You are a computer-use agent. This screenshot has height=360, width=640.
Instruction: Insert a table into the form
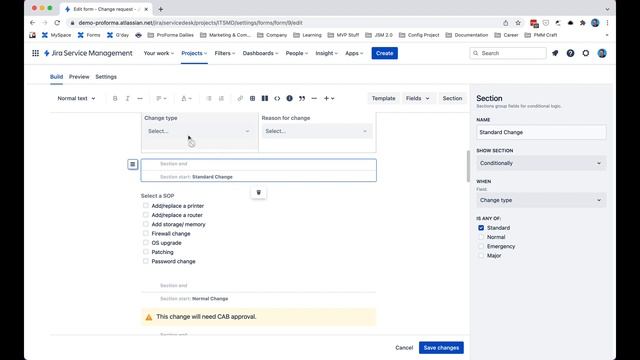[x=252, y=98]
